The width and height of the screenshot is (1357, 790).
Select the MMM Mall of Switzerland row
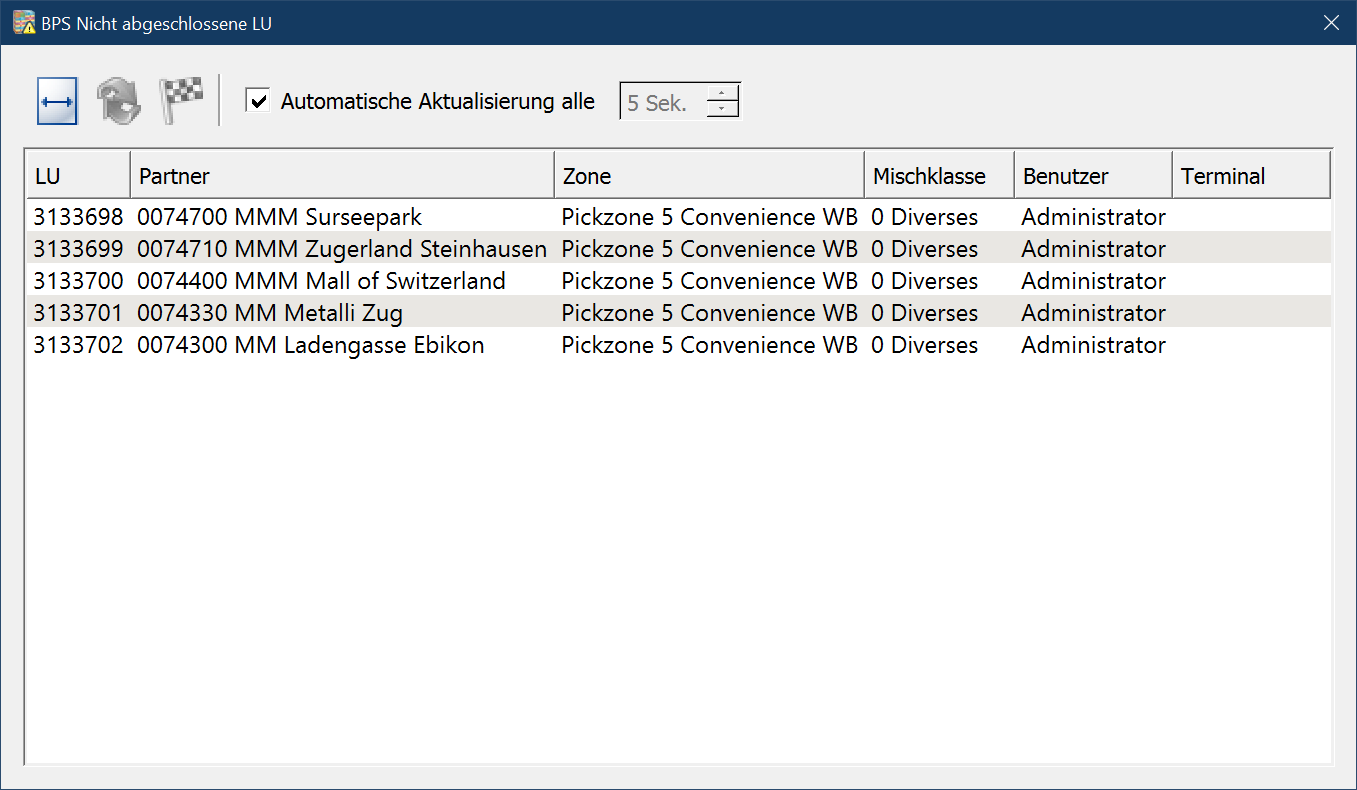click(x=320, y=281)
